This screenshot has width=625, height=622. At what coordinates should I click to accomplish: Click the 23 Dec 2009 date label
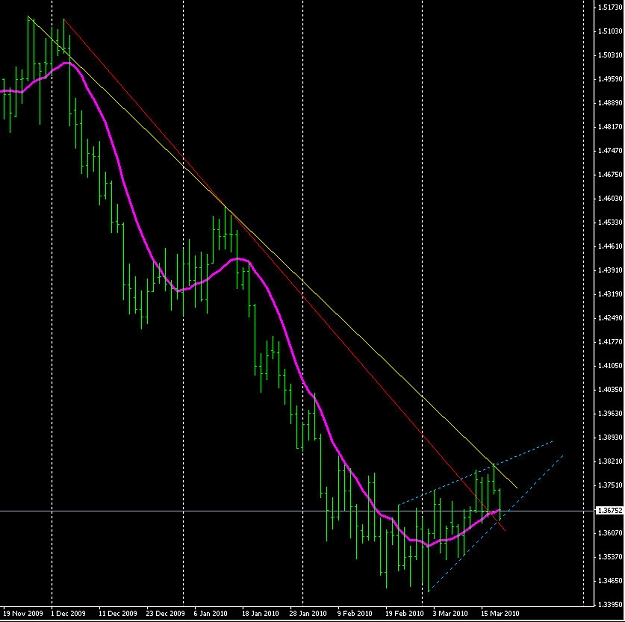[x=165, y=613]
